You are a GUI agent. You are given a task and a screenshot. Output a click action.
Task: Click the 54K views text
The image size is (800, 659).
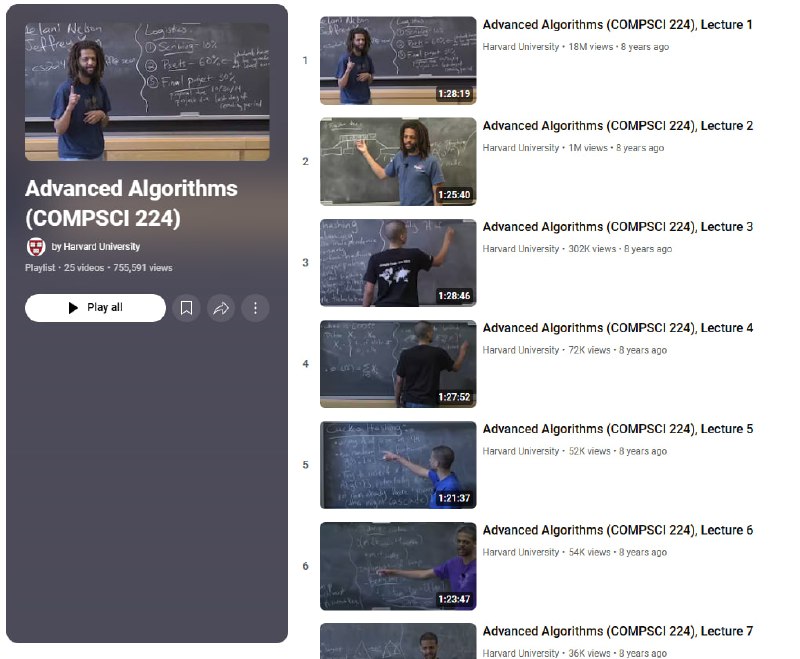(x=589, y=552)
